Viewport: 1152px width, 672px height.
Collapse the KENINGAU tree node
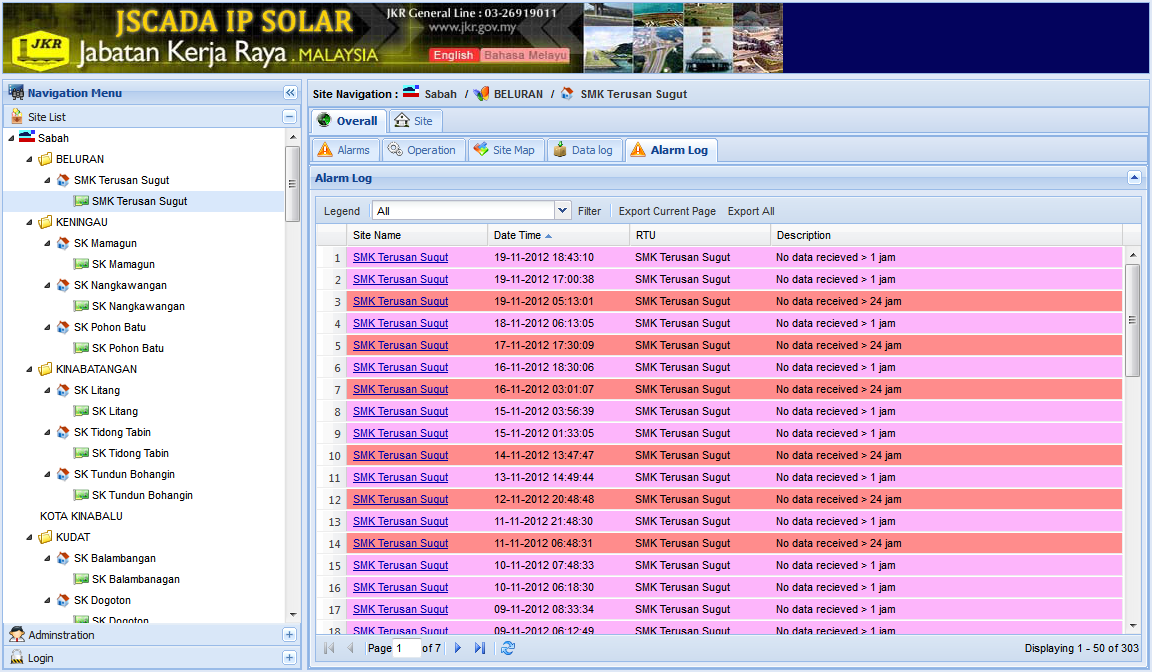30,222
